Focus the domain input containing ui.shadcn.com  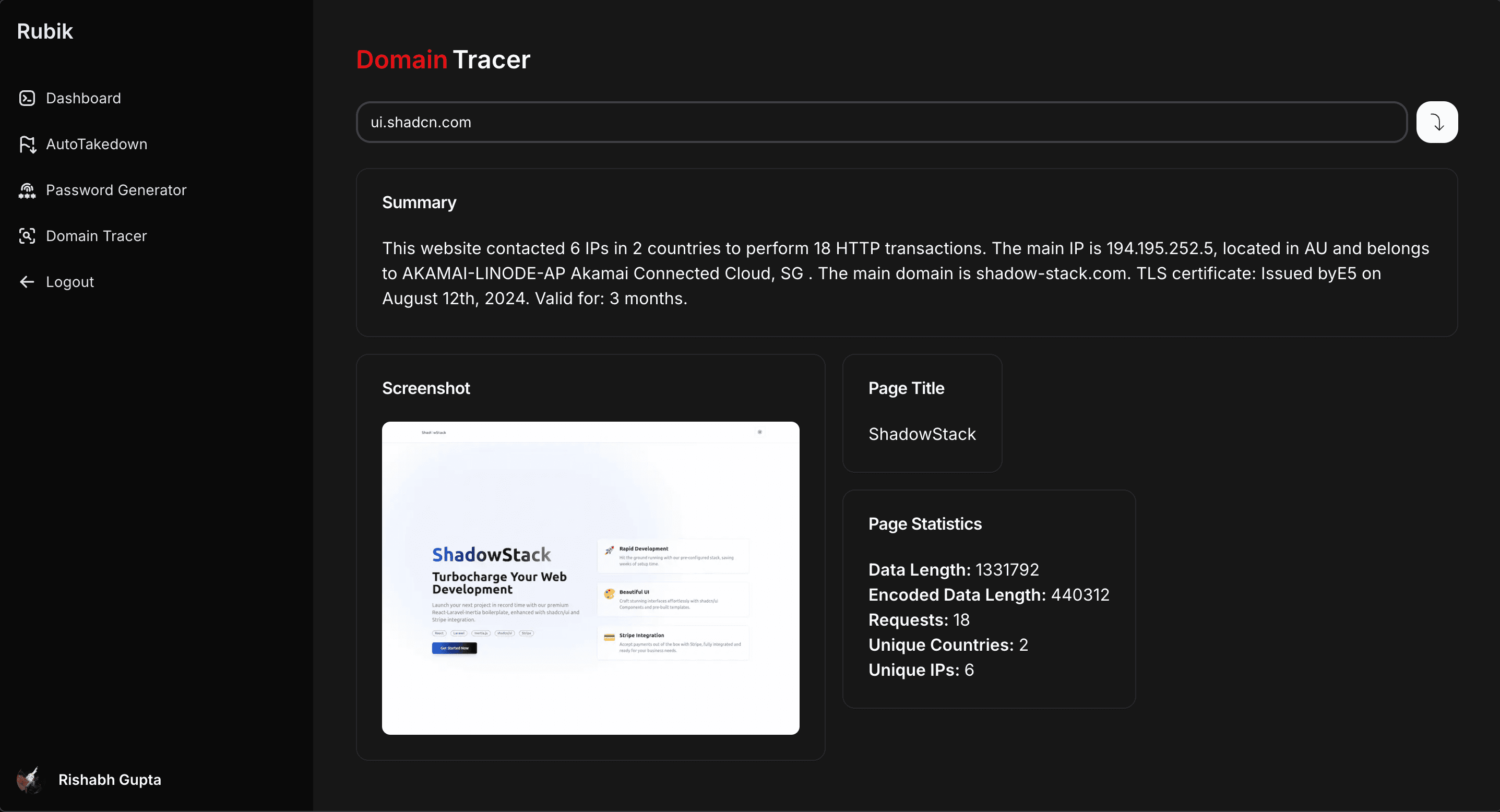(x=880, y=122)
